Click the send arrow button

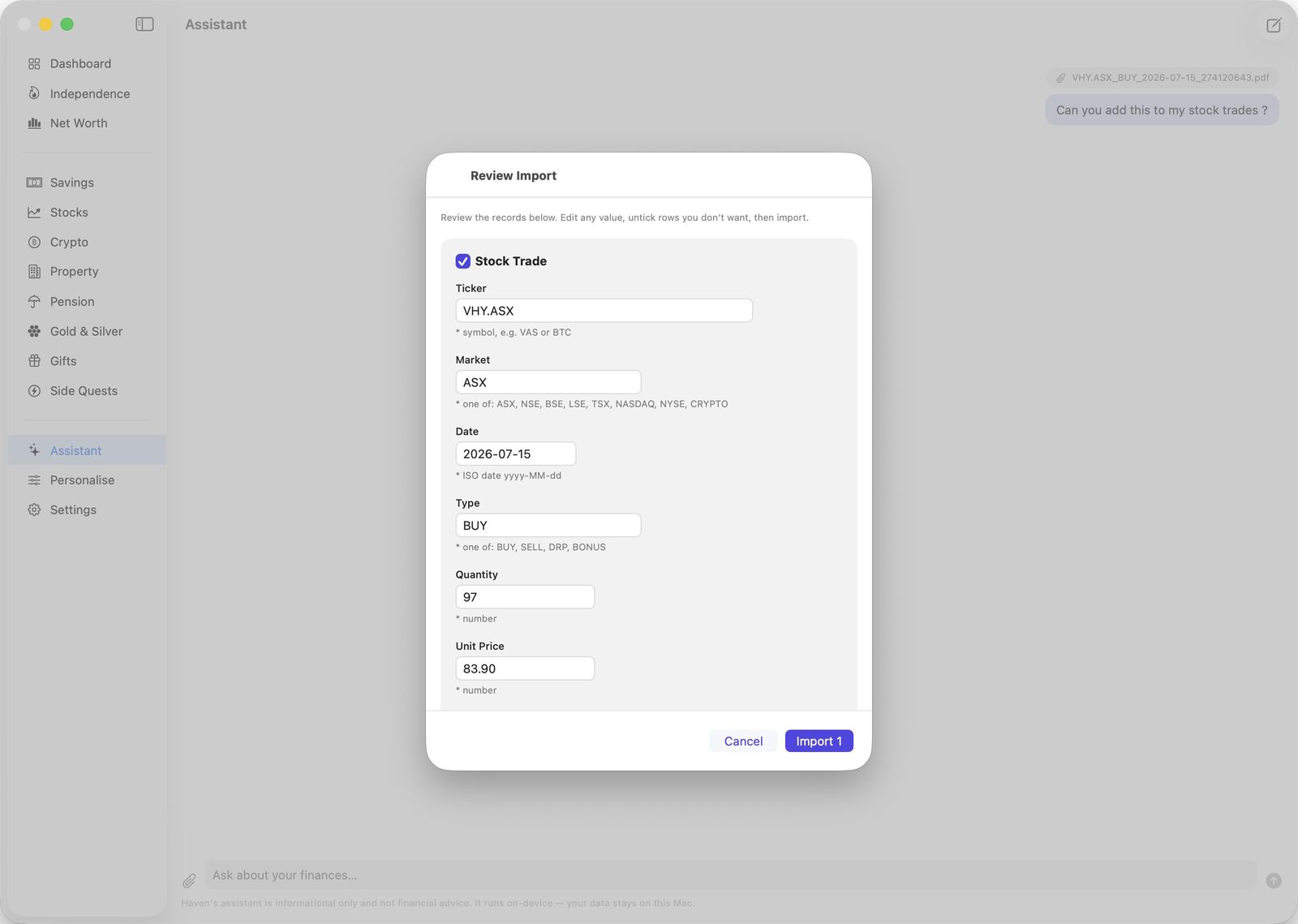[x=1274, y=880]
